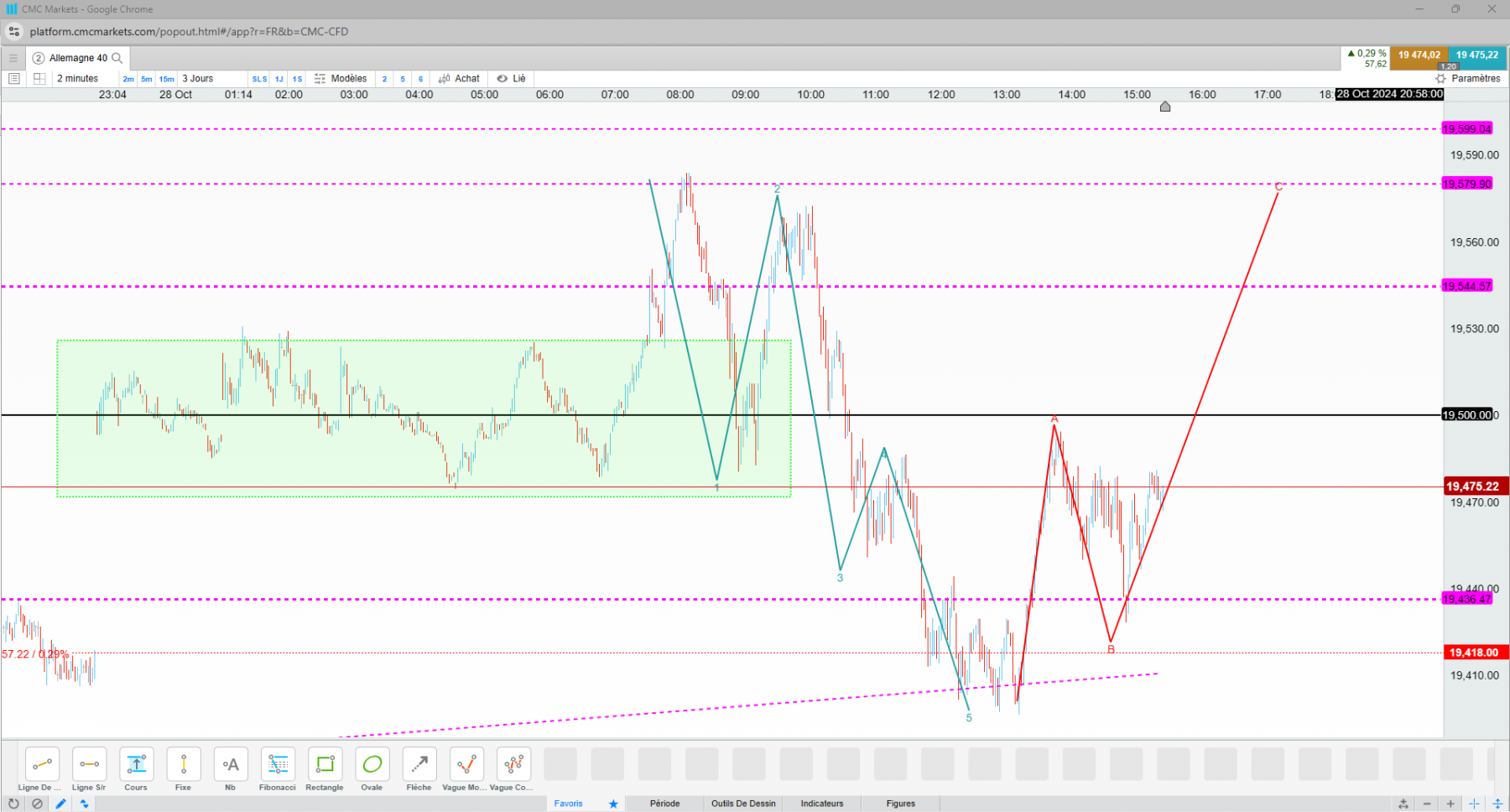Switch to the Favoris tab
Image resolution: width=1510 pixels, height=812 pixels.
pos(569,804)
